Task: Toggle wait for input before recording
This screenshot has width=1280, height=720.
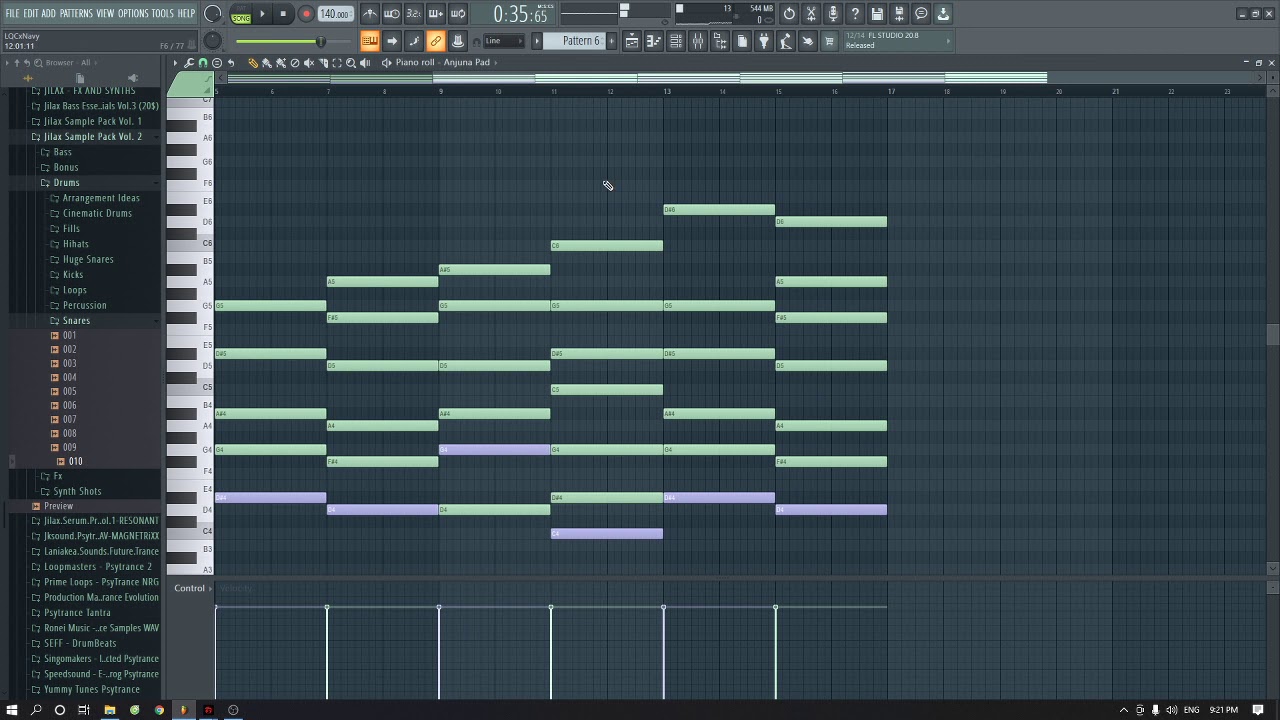Action: 392,14
